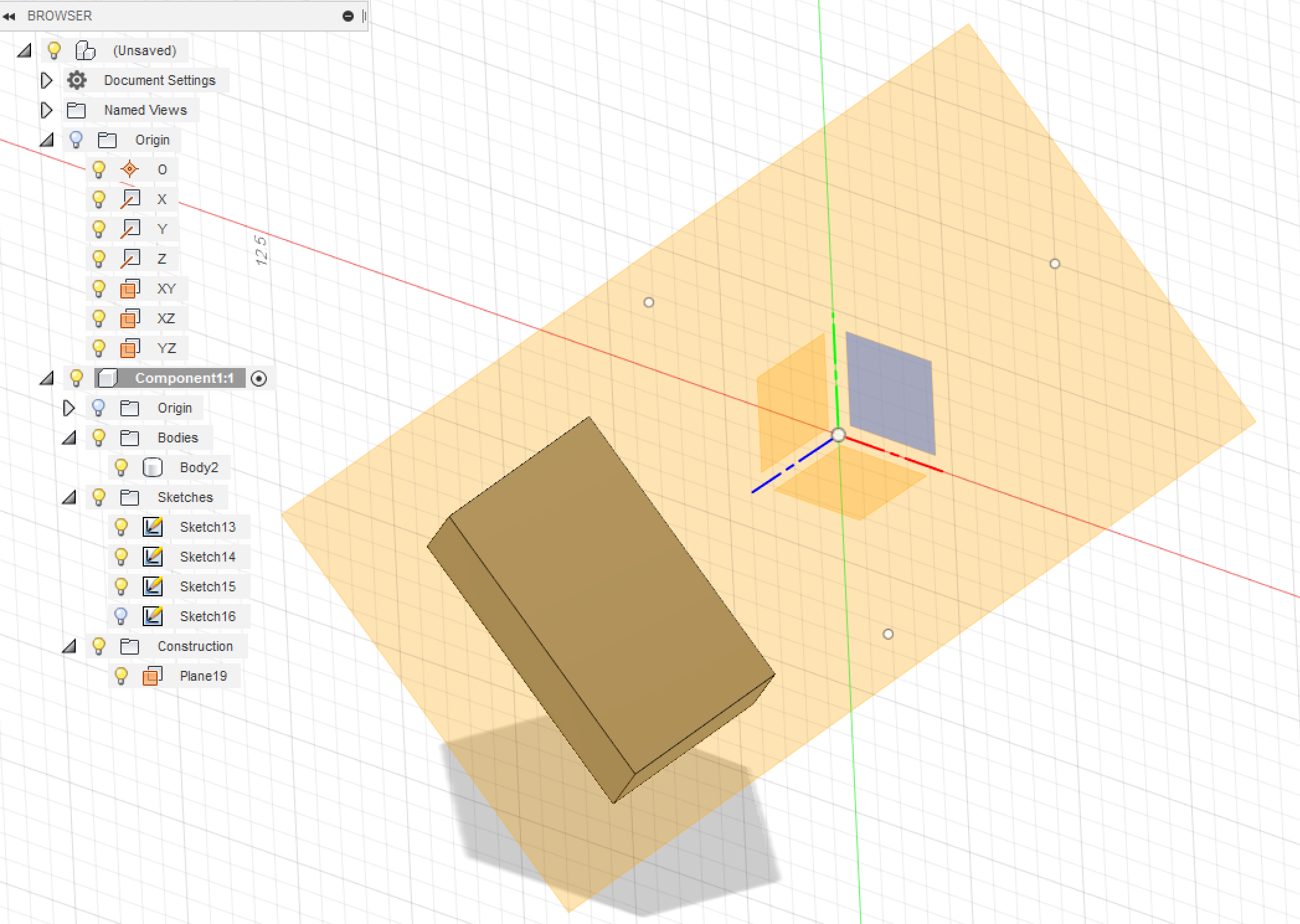Toggle visibility of the Bodies folder
The image size is (1300, 924).
click(x=99, y=437)
